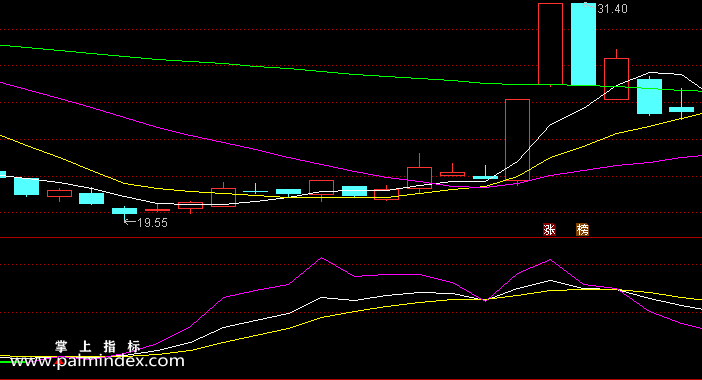Click the 掌上指标 watermark text

[98, 346]
